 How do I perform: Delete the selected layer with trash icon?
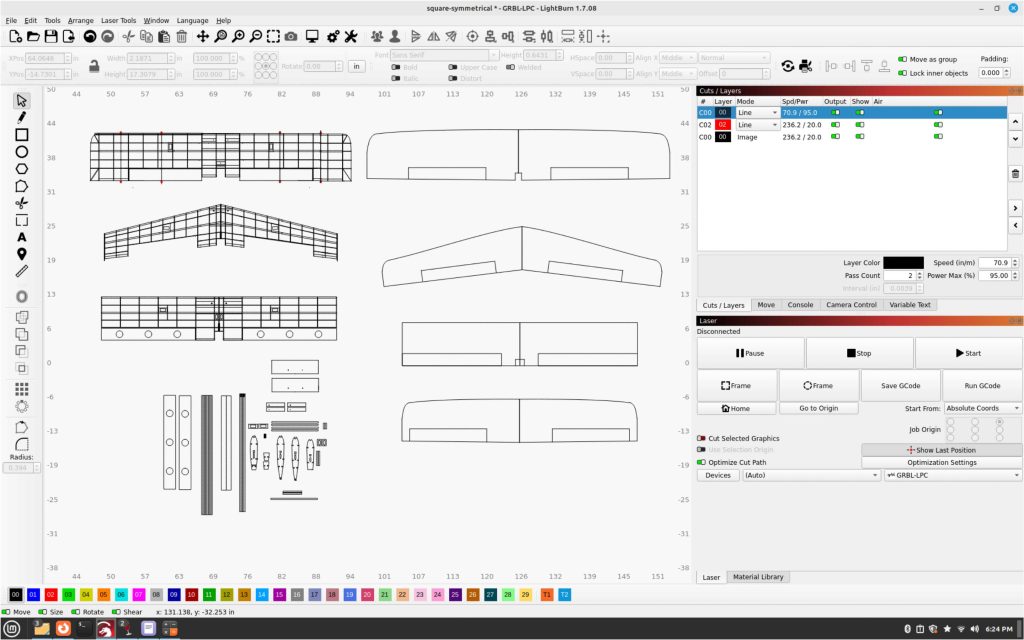tap(1015, 173)
